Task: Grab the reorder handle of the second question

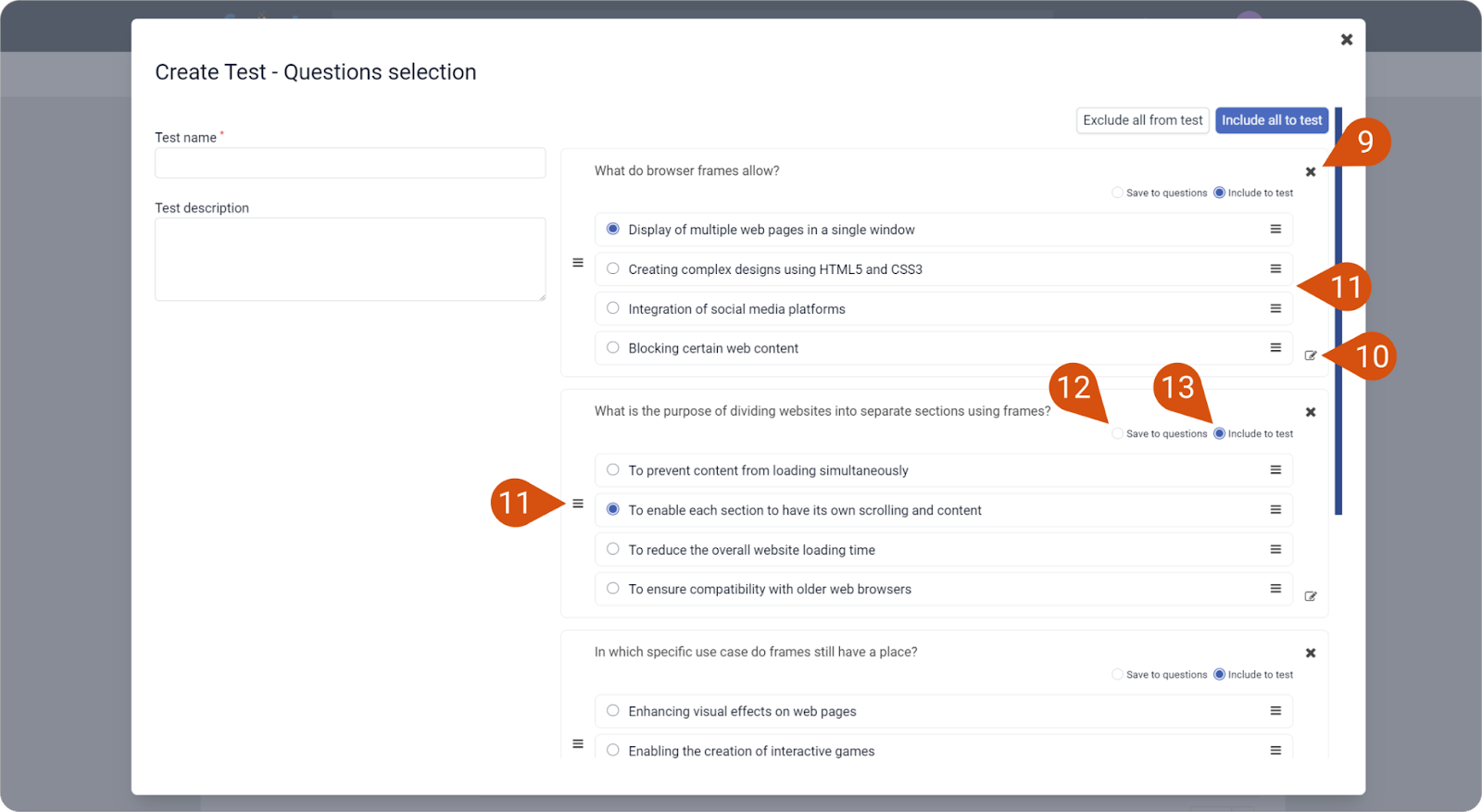Action: pyautogui.click(x=578, y=504)
